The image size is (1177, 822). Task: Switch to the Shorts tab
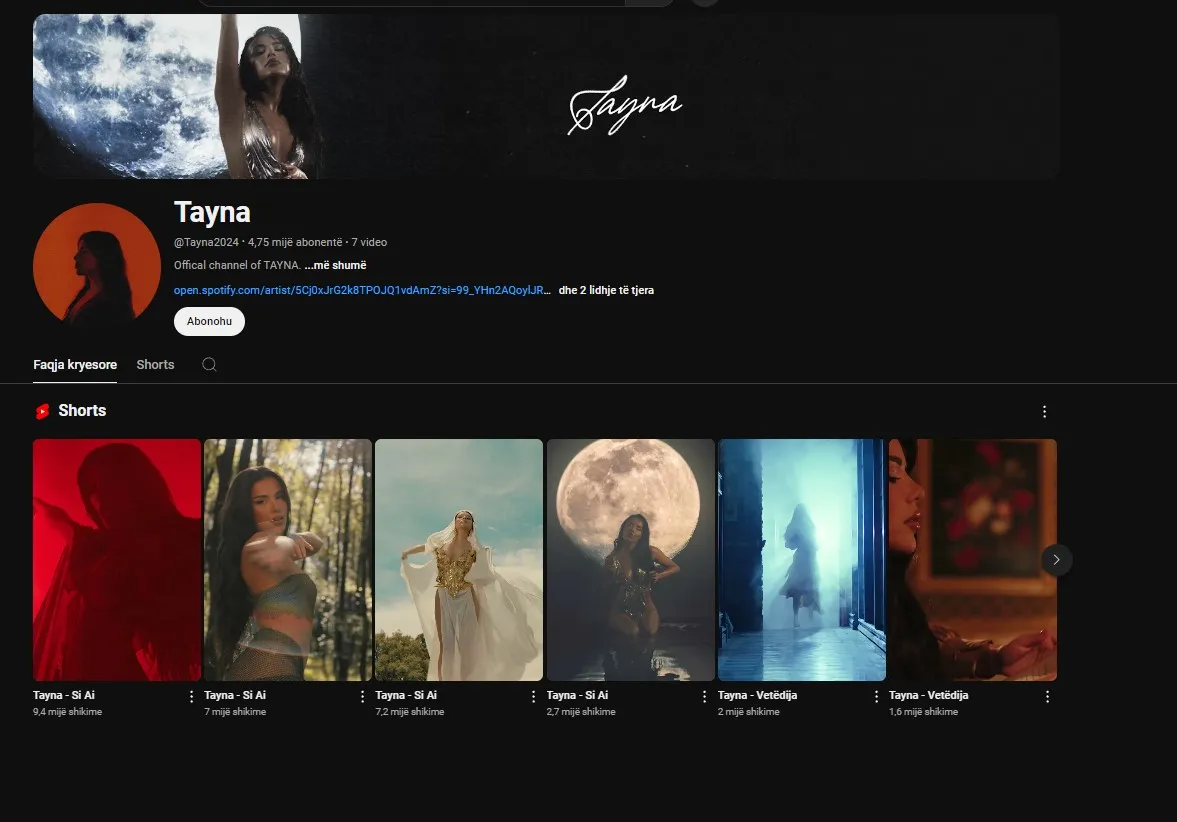click(155, 364)
